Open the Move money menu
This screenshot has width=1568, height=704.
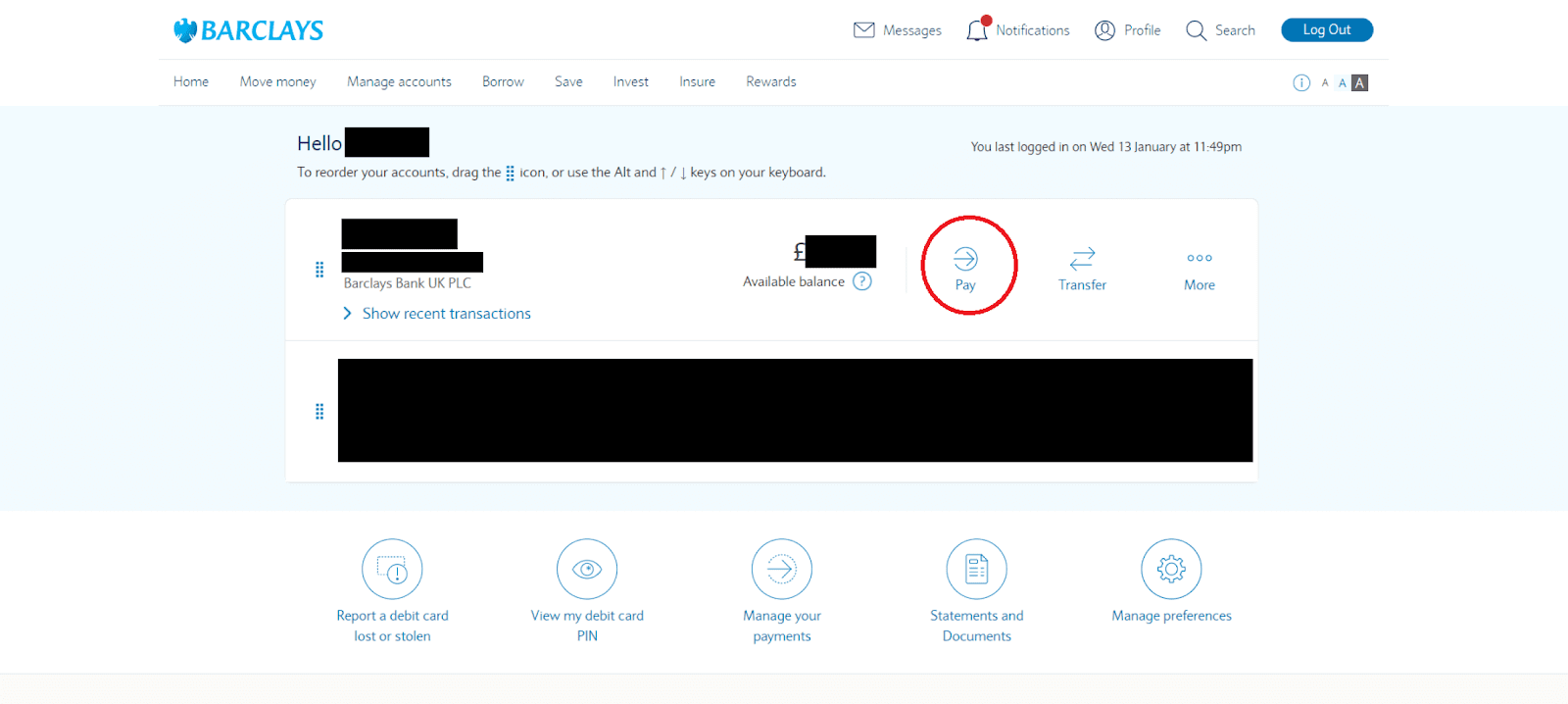(x=277, y=82)
